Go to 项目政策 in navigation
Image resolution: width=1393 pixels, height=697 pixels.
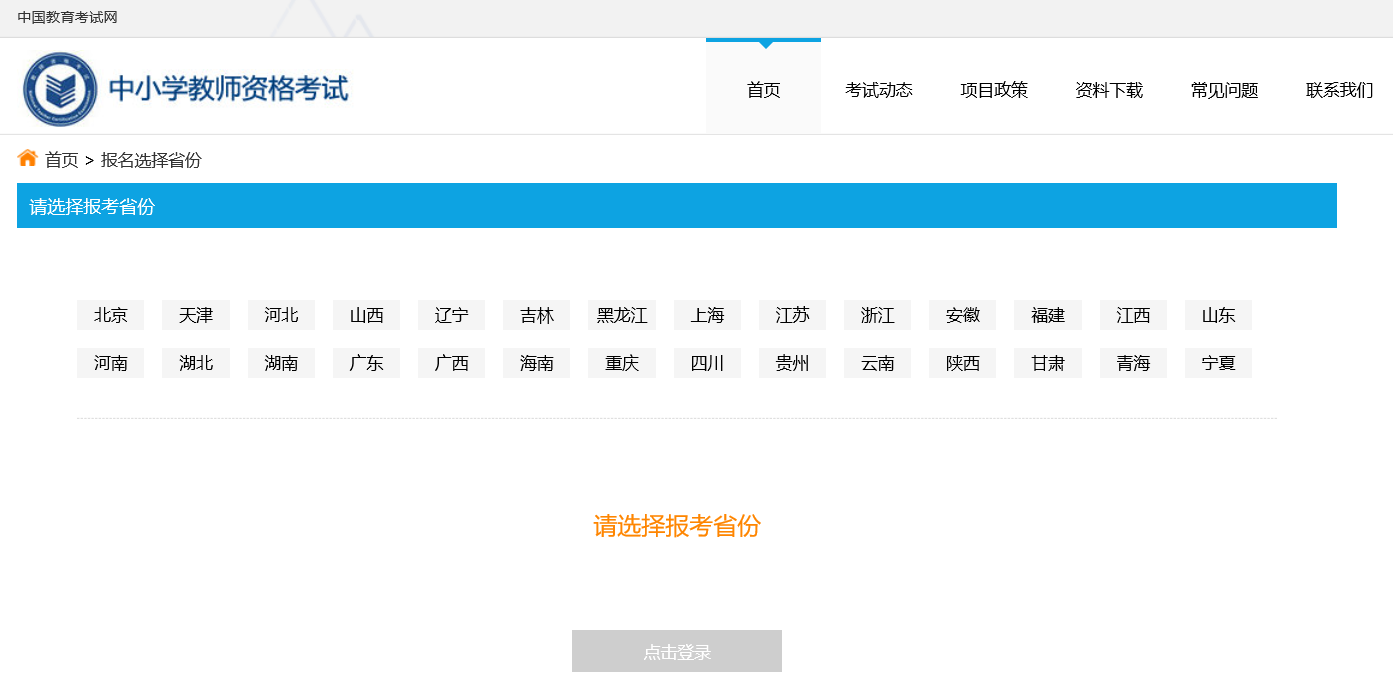(993, 90)
